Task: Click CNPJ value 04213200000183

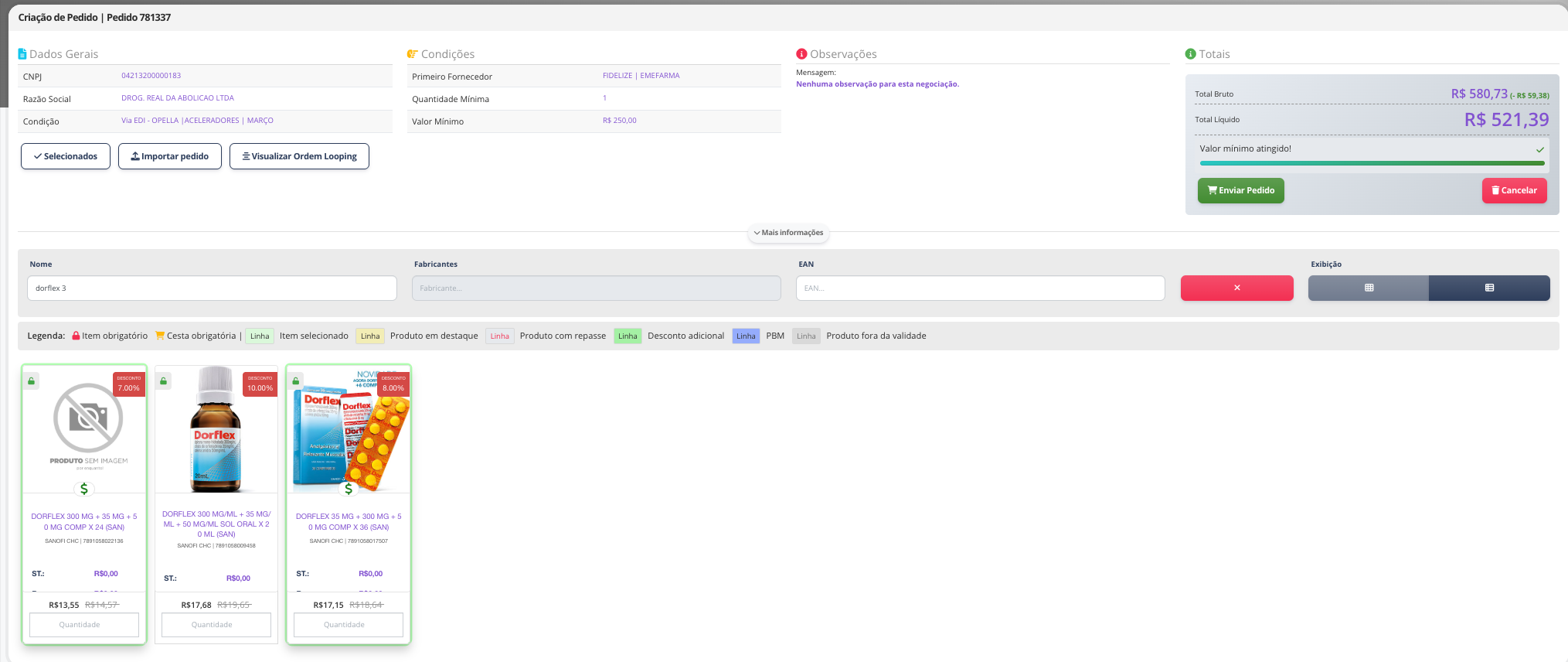Action: [x=151, y=76]
